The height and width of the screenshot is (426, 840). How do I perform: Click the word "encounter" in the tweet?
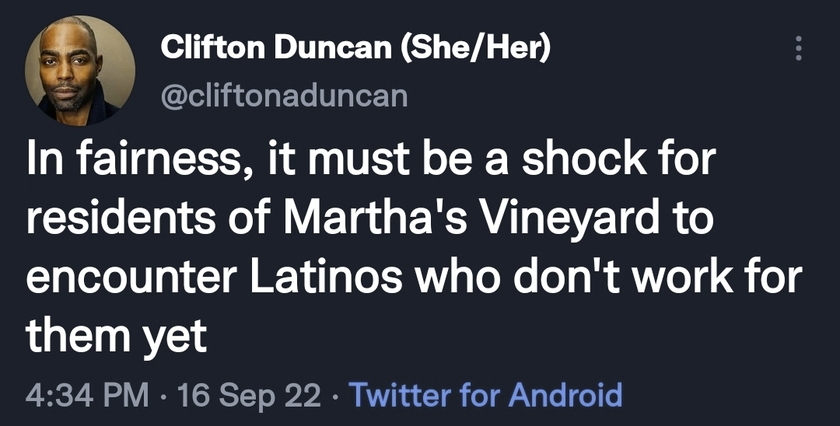click(x=132, y=279)
